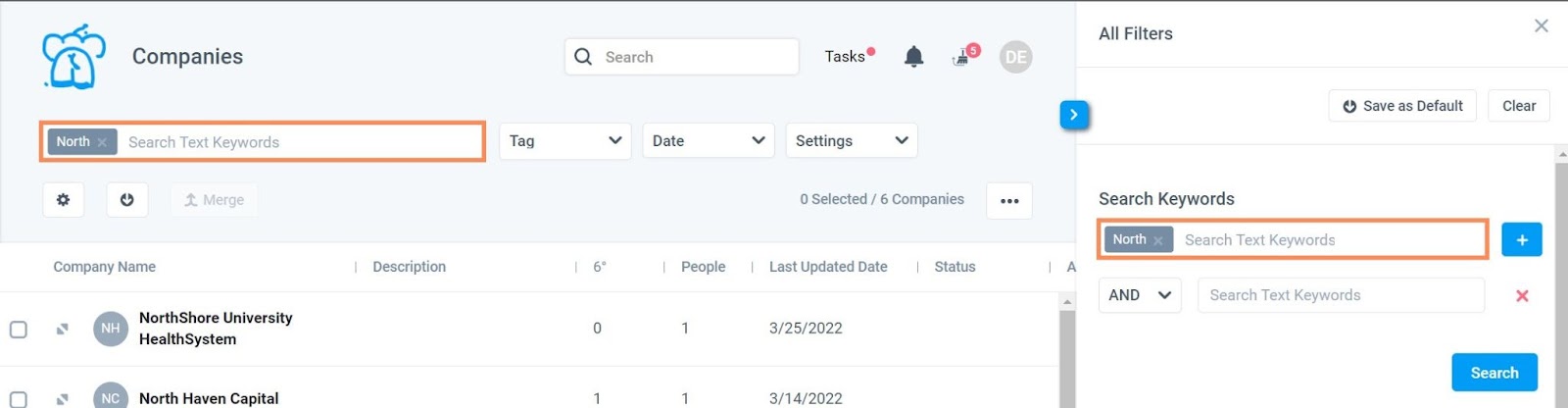Click the Companies page title
This screenshot has width=1568, height=408.
pos(187,57)
